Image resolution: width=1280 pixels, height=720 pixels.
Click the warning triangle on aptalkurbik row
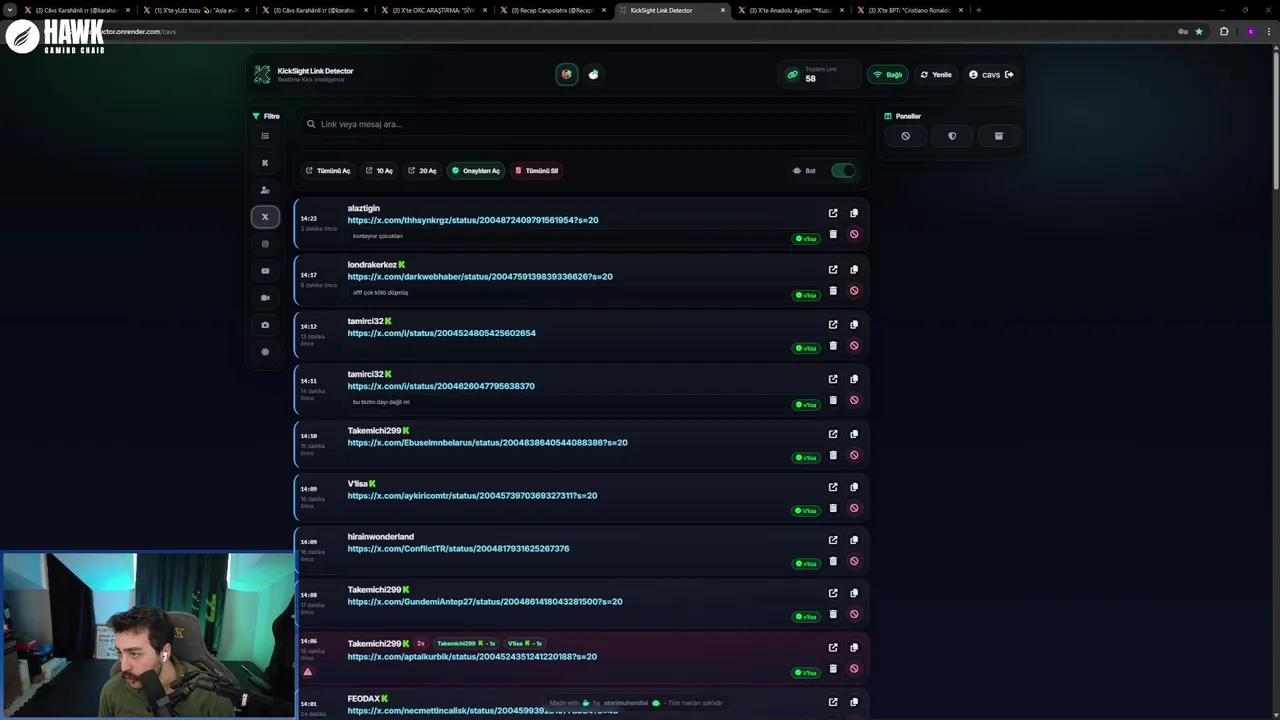tap(308, 672)
